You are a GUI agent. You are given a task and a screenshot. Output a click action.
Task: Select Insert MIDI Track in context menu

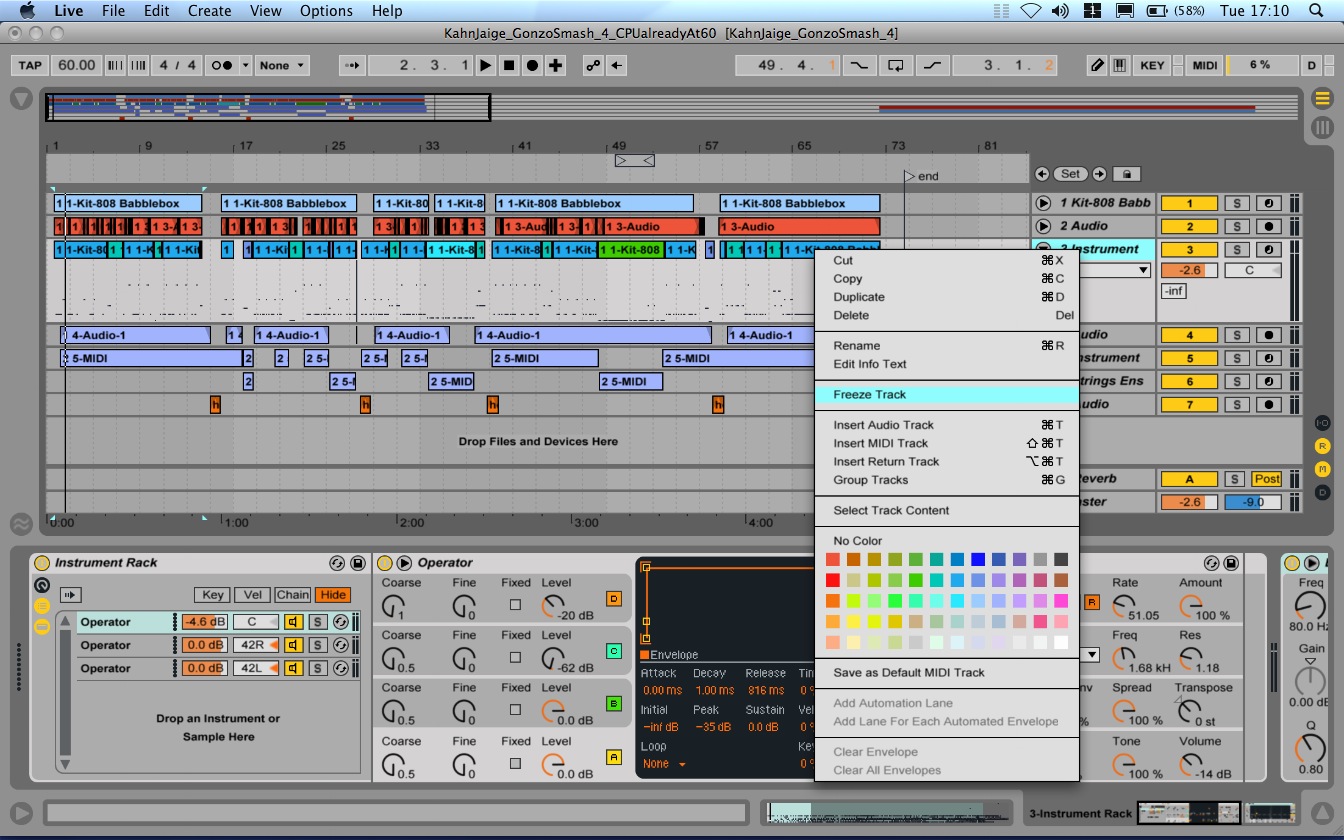pyautogui.click(x=881, y=443)
